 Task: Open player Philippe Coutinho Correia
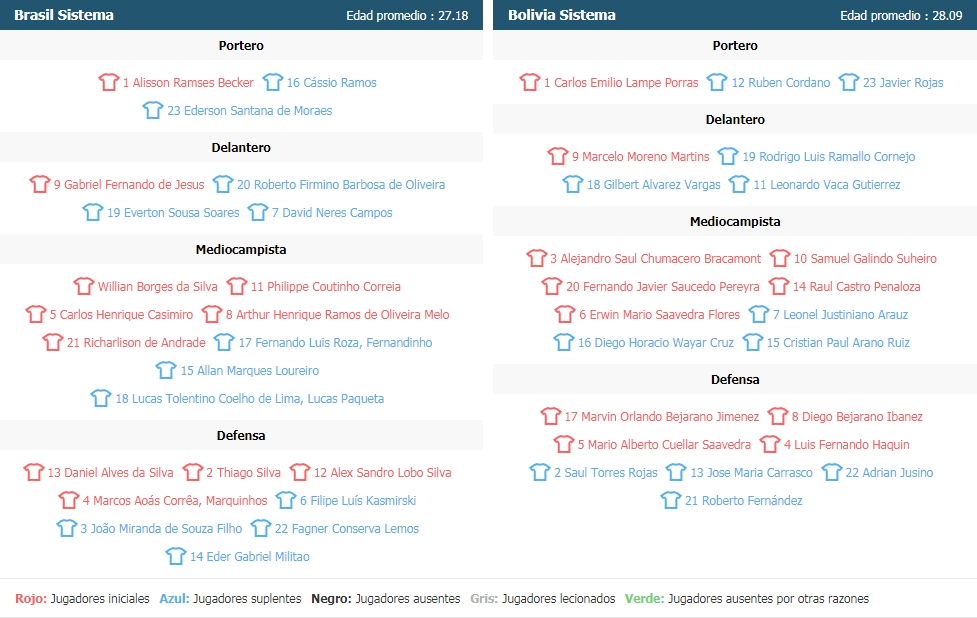tap(325, 287)
